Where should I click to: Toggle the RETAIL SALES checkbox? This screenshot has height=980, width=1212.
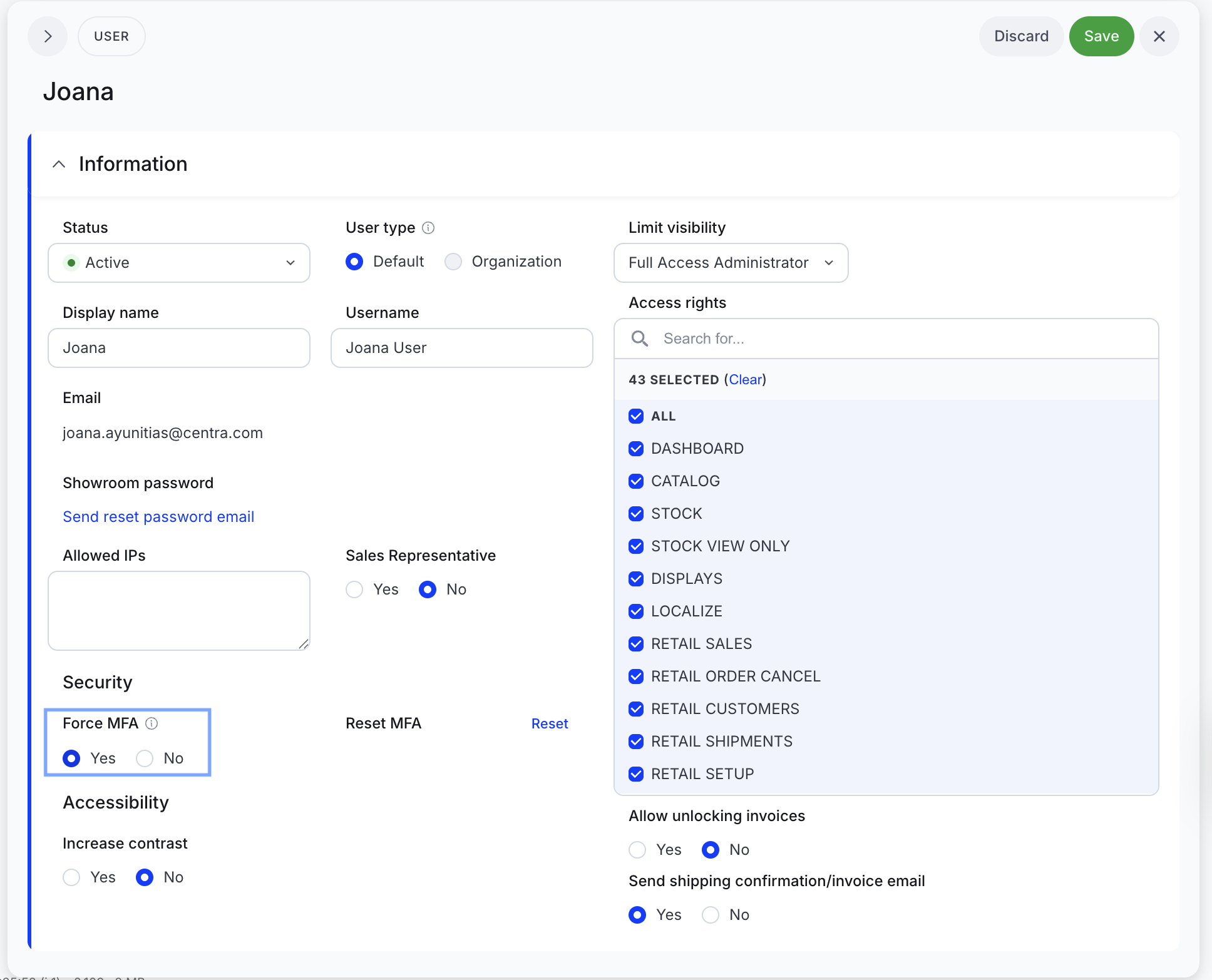point(636,644)
